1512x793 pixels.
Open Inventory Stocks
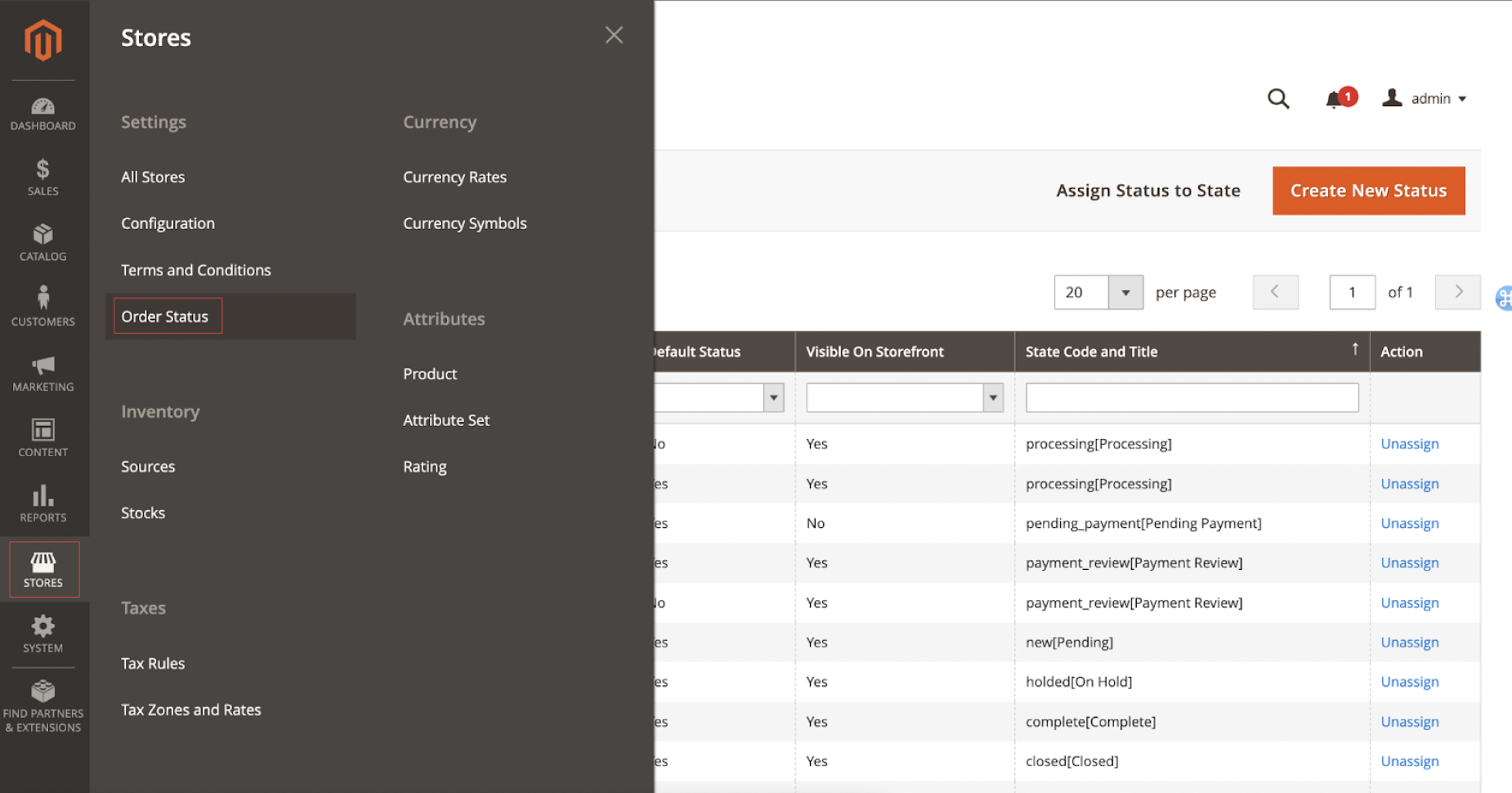tap(143, 513)
